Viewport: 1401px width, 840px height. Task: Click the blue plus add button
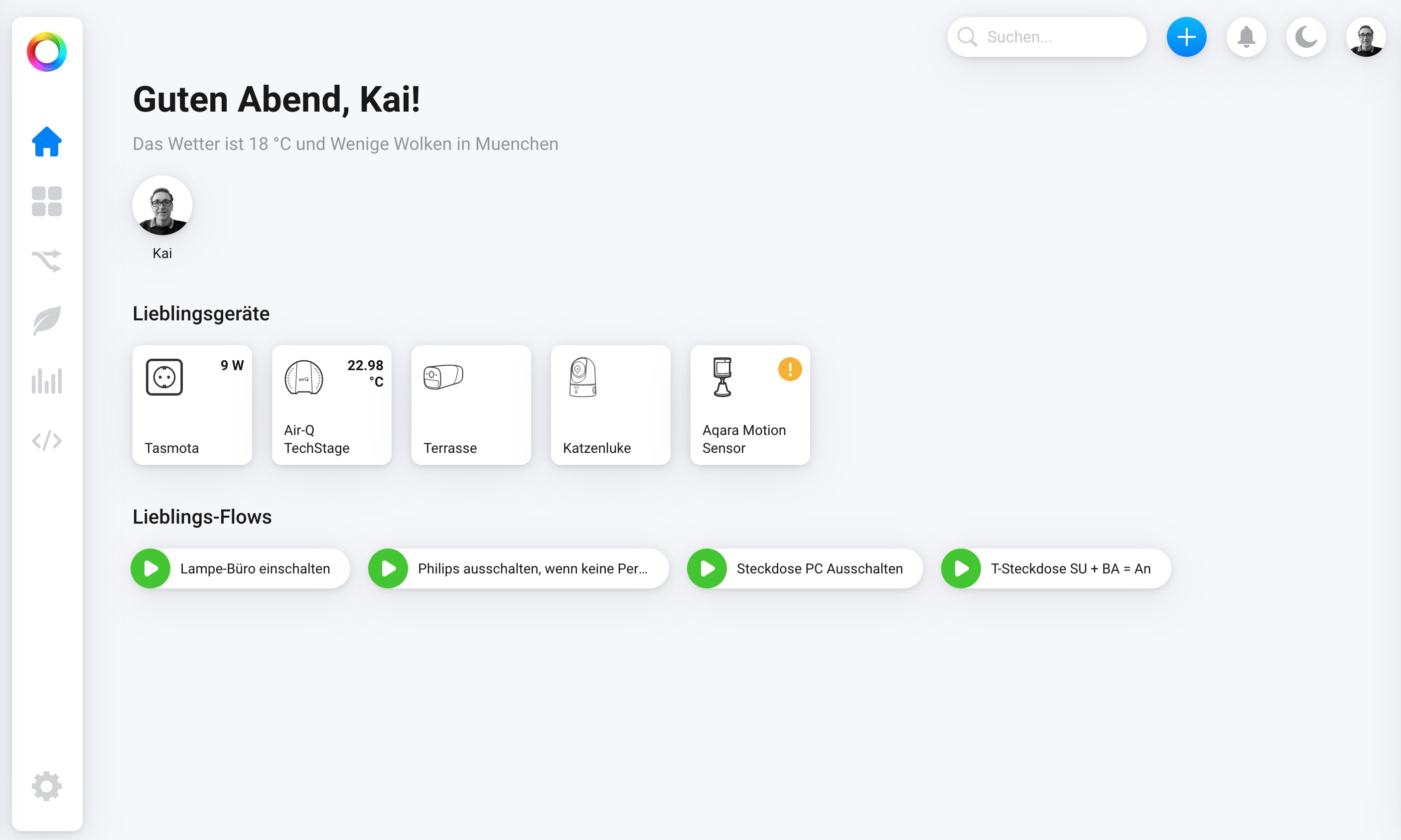pos(1186,37)
